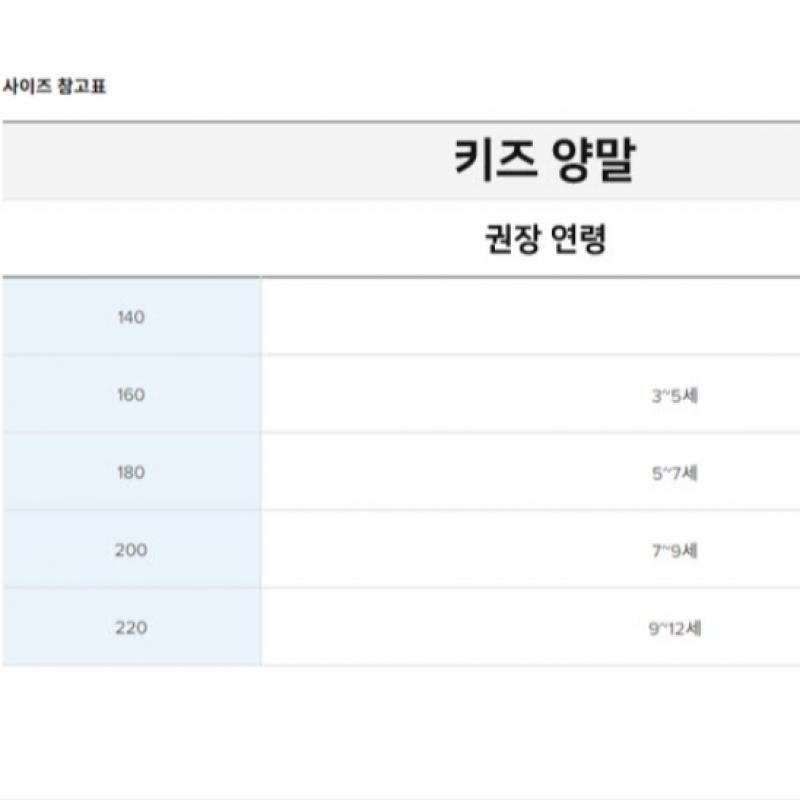Click the 5~7세 age value
The height and width of the screenshot is (800, 800).
tap(674, 473)
